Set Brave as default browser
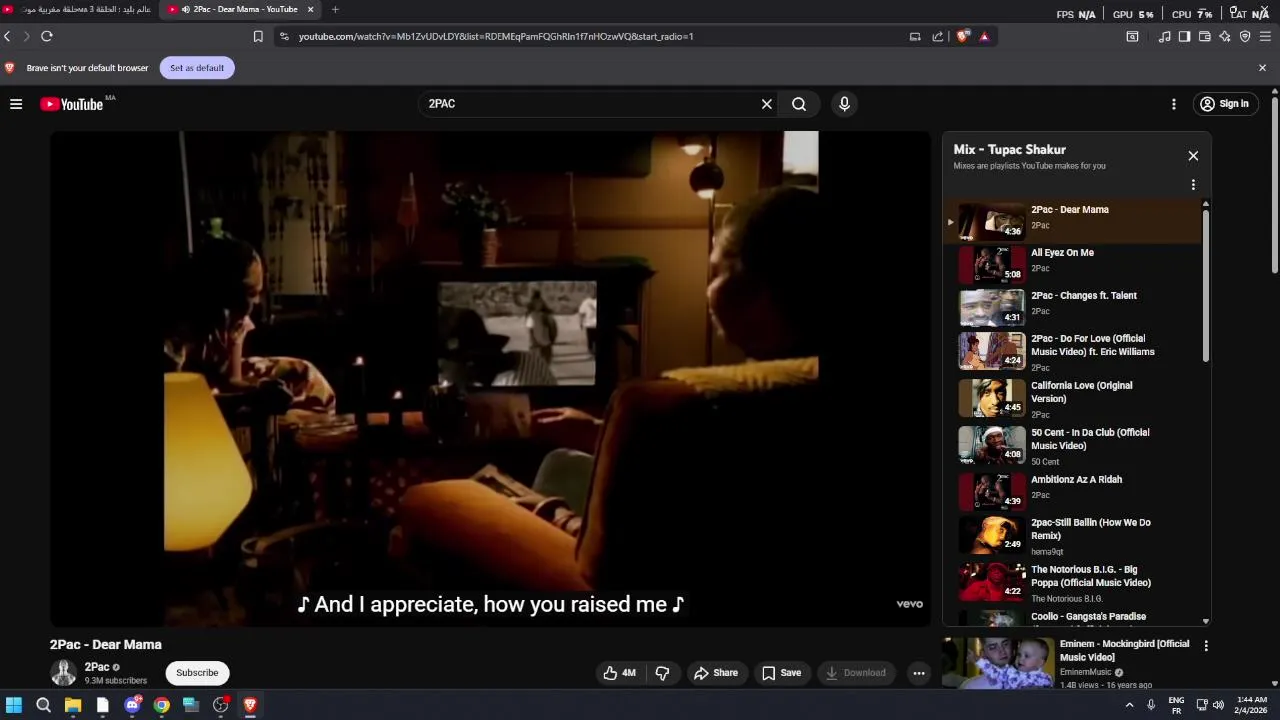 197,68
